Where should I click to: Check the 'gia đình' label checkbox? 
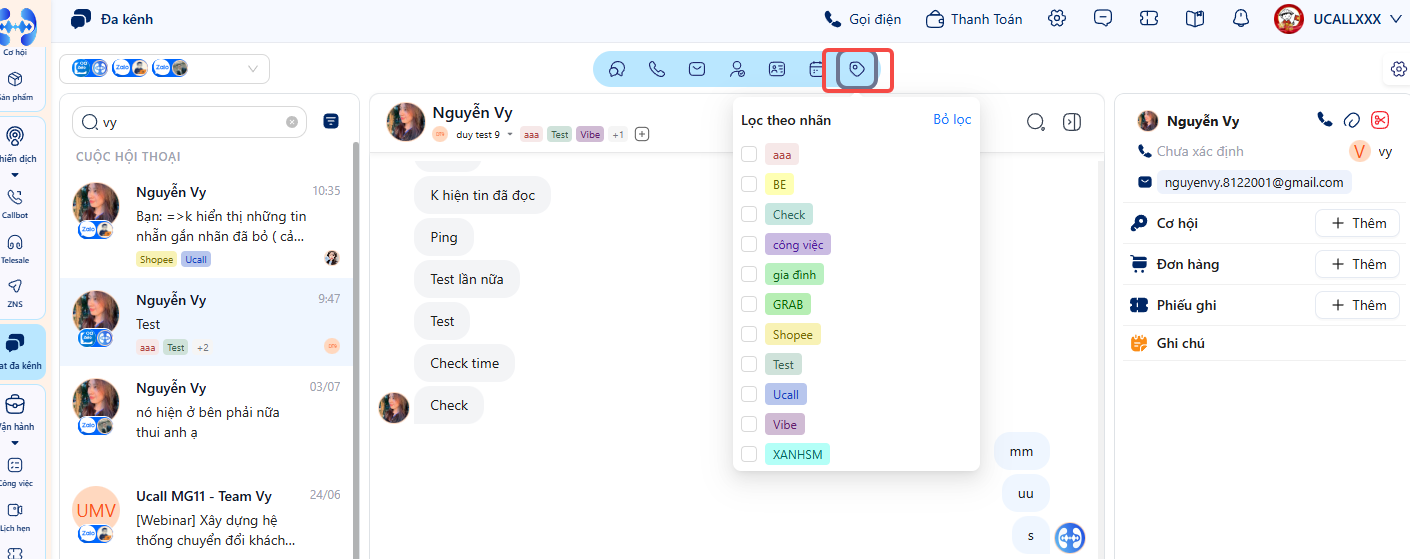click(748, 274)
